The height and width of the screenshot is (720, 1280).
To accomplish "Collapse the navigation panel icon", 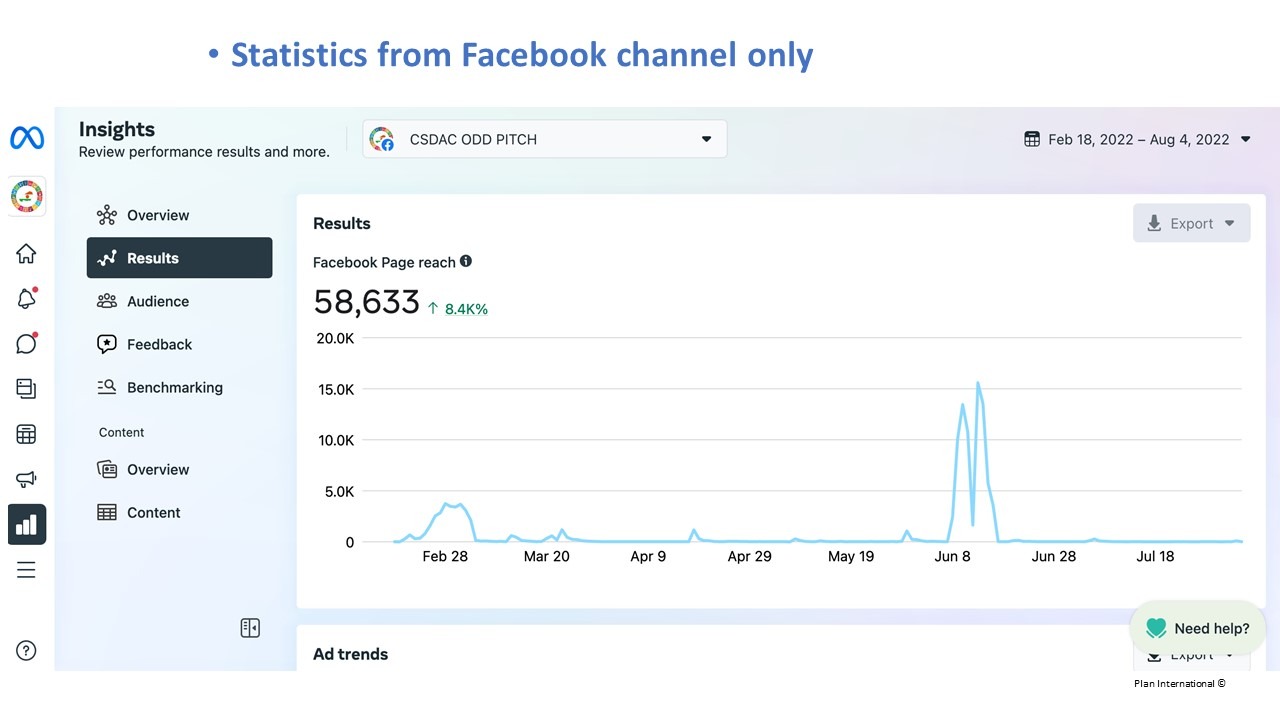I will point(250,628).
